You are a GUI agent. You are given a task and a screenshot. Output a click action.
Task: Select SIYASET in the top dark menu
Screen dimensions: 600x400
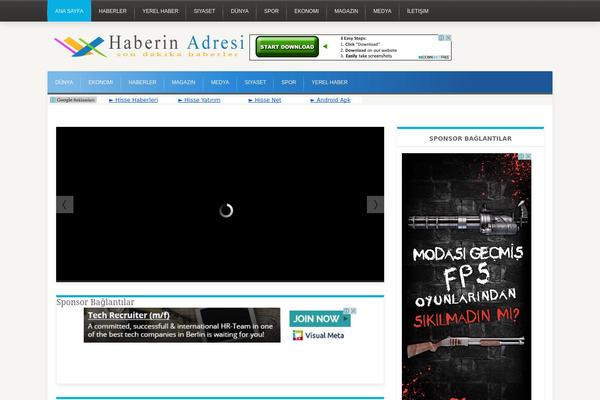[x=204, y=11]
